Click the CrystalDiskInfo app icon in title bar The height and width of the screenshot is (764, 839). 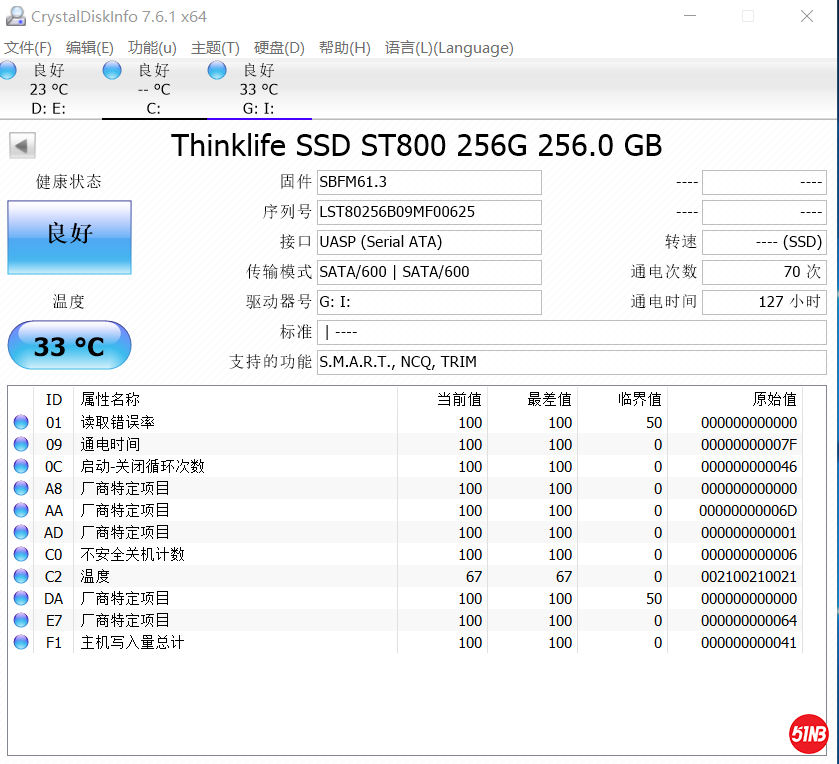point(15,16)
